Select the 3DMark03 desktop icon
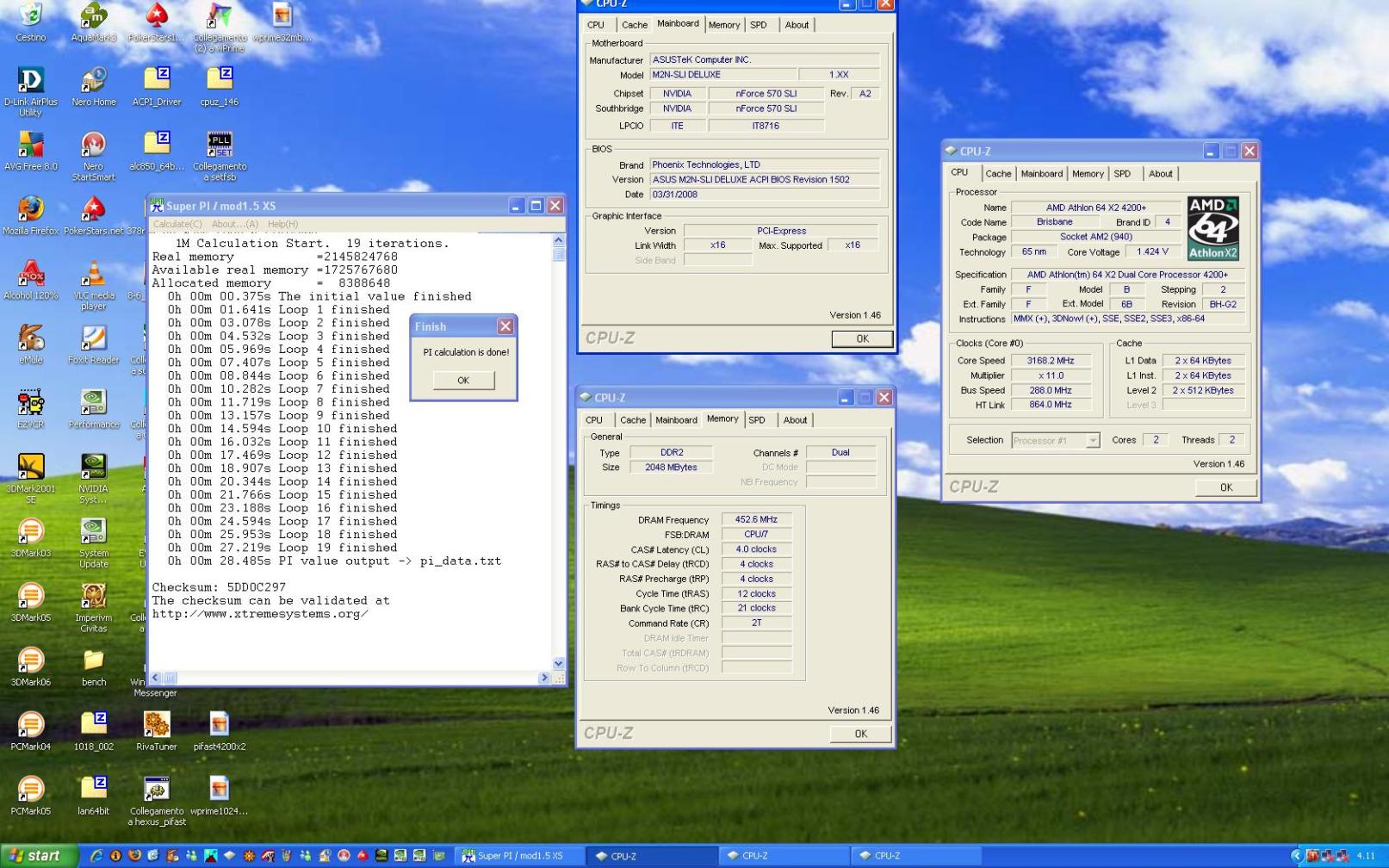 (30, 537)
